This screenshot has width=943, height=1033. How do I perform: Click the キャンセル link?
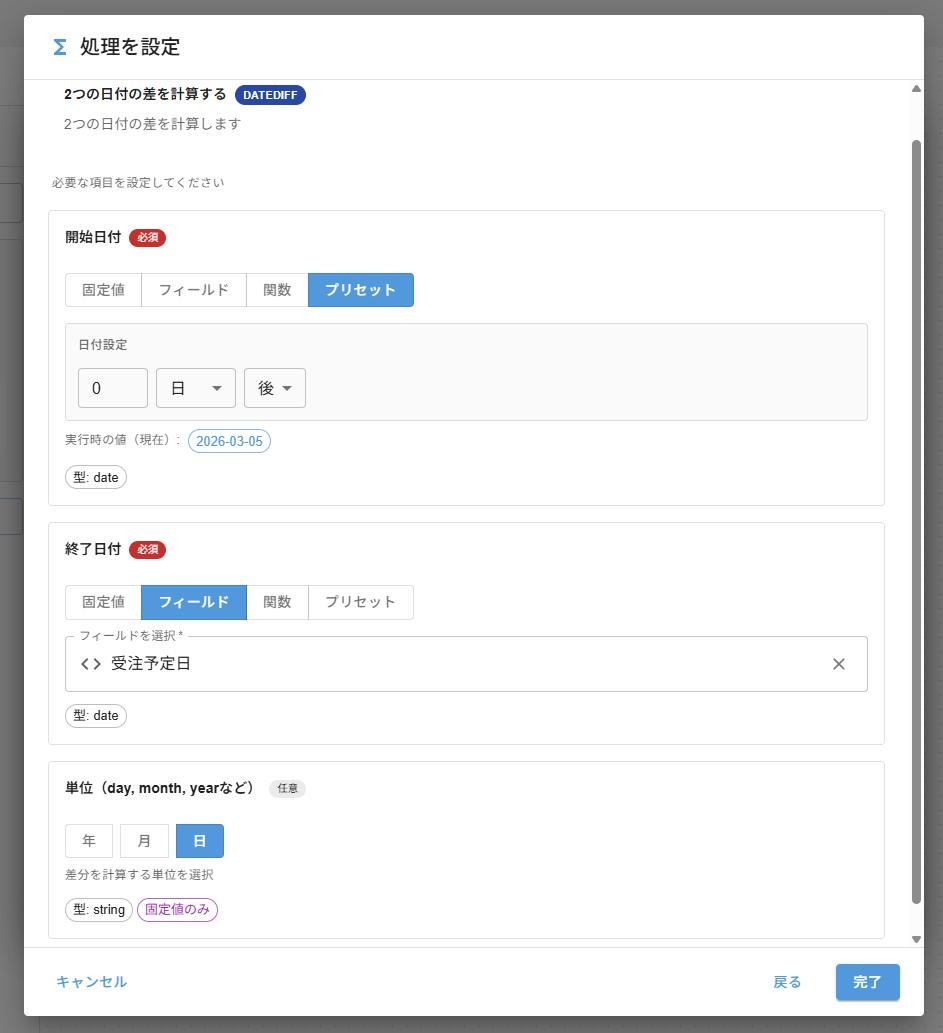(x=91, y=981)
